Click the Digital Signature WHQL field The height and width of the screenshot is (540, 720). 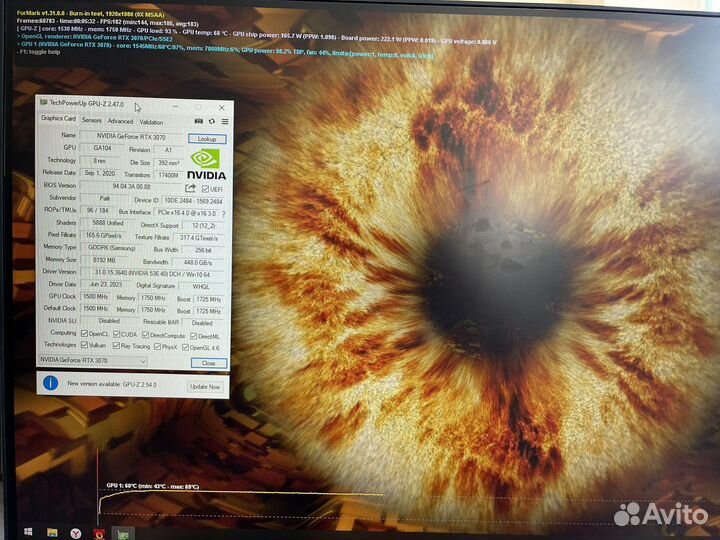(x=202, y=287)
